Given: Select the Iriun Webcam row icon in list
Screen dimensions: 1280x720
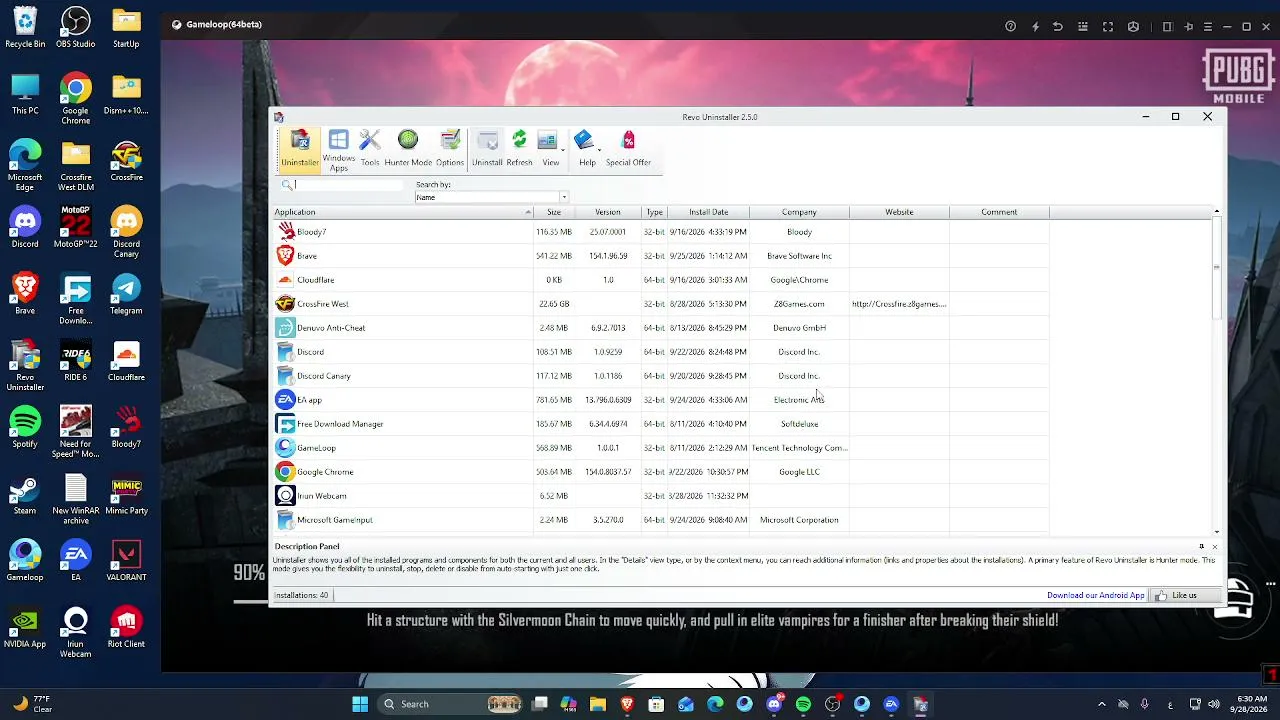Looking at the screenshot, I should (285, 496).
